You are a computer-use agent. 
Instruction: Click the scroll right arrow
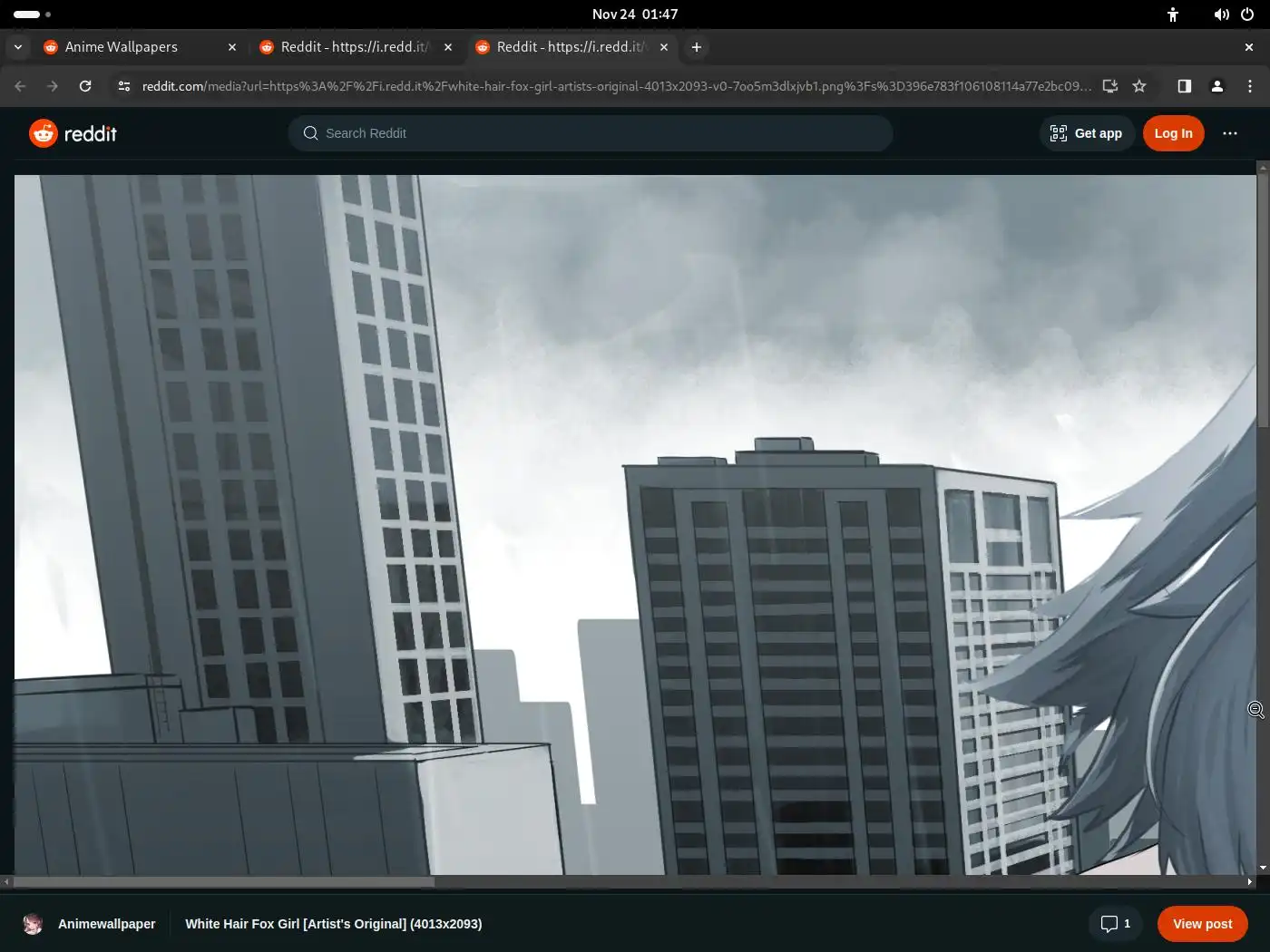click(x=1250, y=881)
